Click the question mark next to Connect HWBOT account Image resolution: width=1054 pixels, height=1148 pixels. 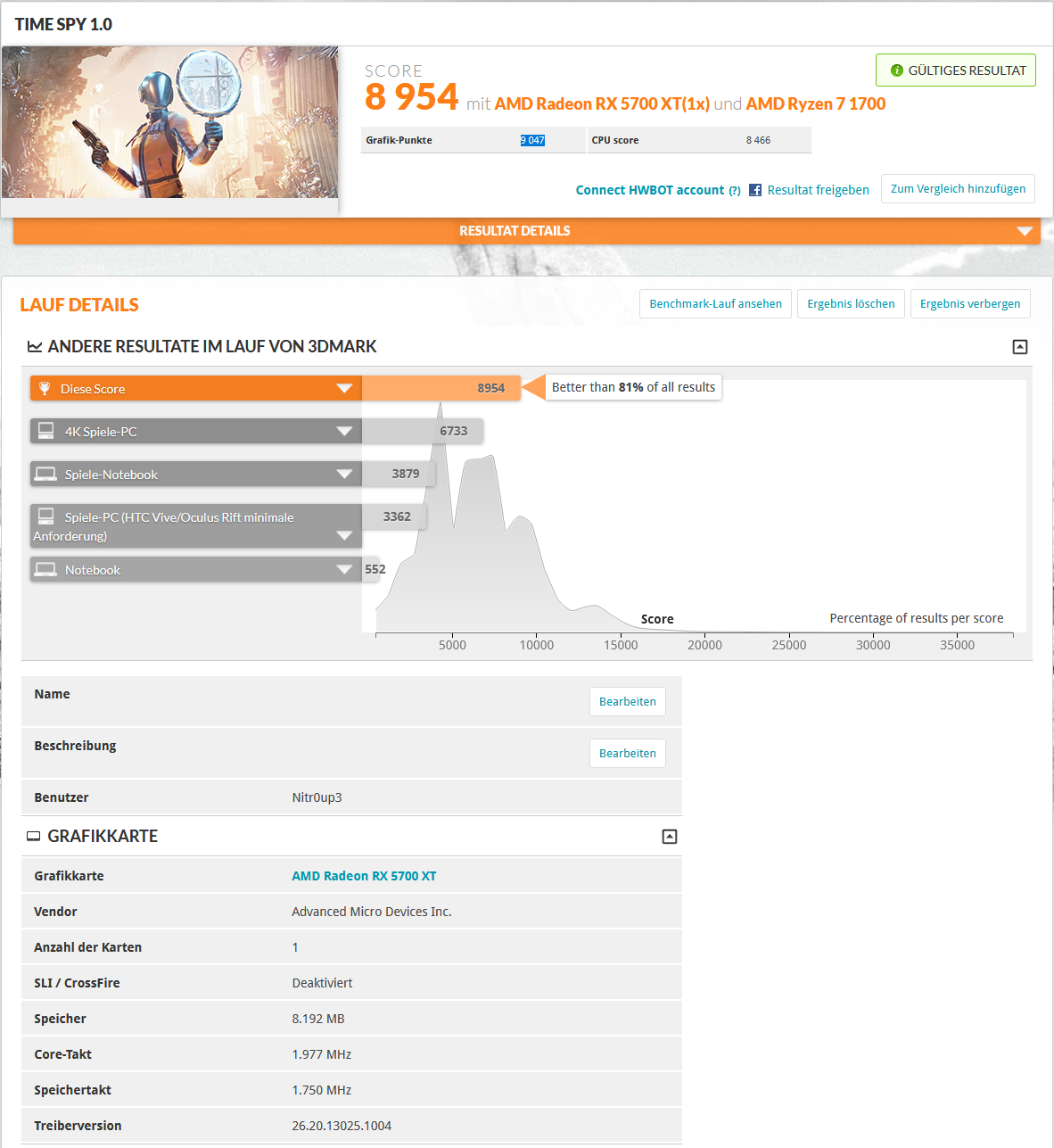(x=735, y=191)
